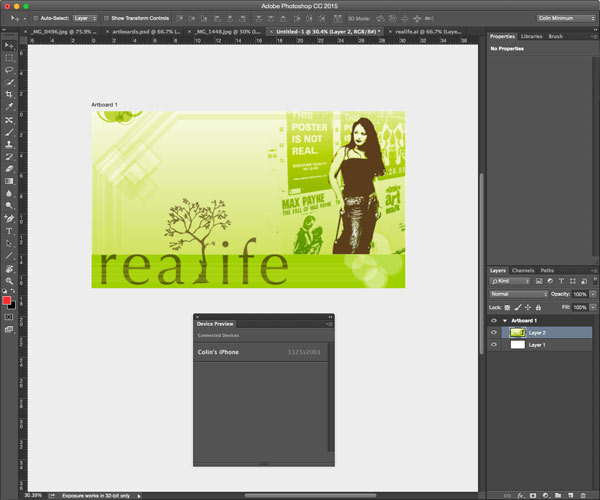Select the Eraser tool
600x500 pixels.
click(x=9, y=169)
